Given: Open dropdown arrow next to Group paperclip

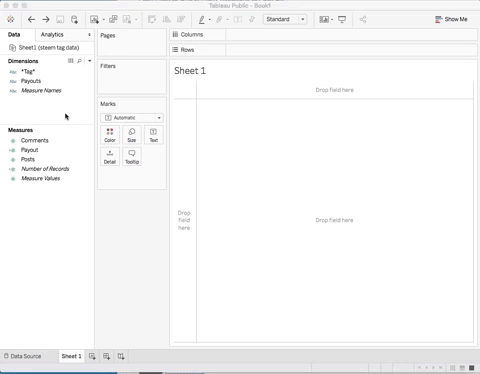Looking at the screenshot, I should tap(228, 20).
